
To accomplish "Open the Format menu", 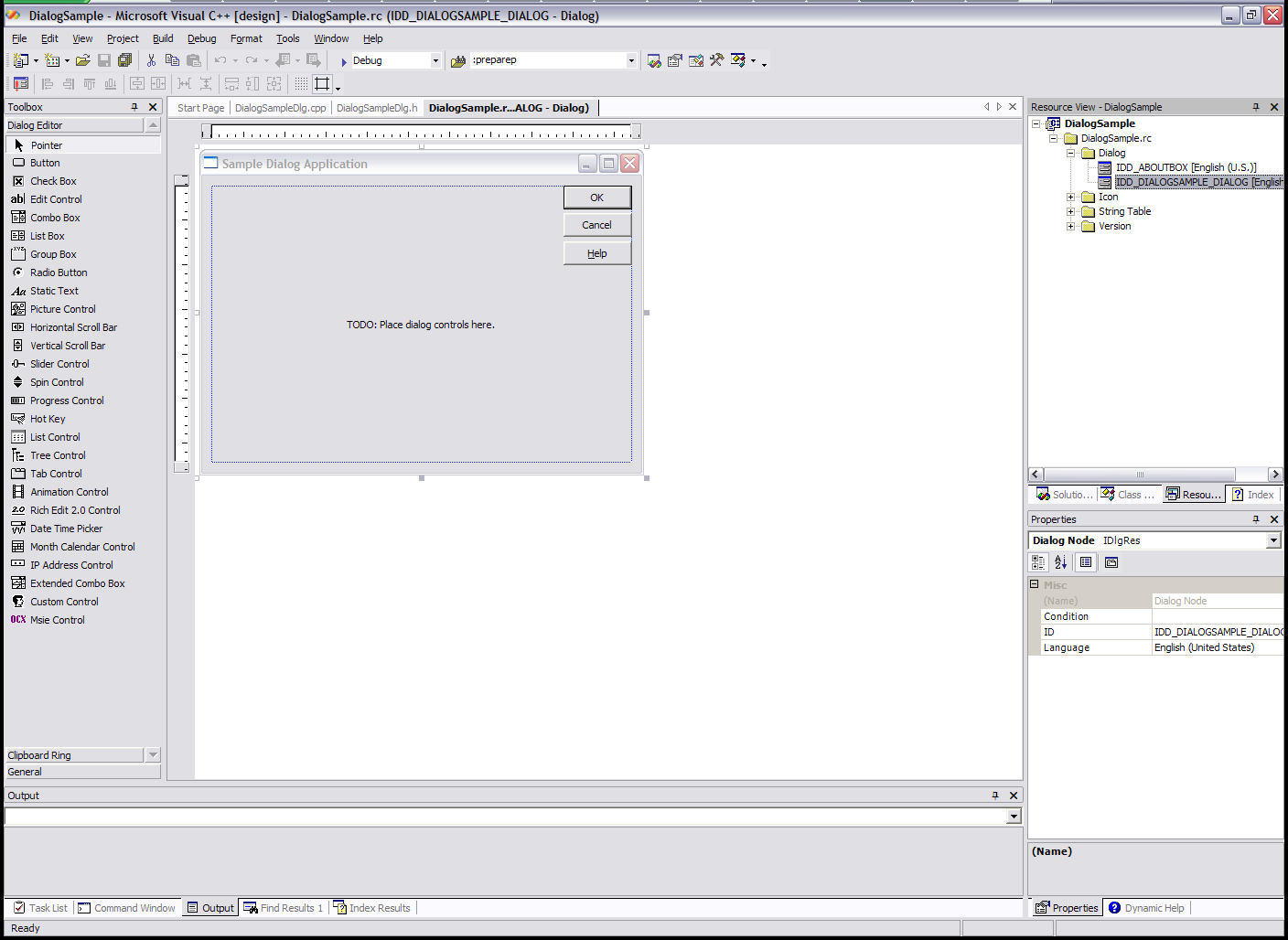I will [246, 38].
